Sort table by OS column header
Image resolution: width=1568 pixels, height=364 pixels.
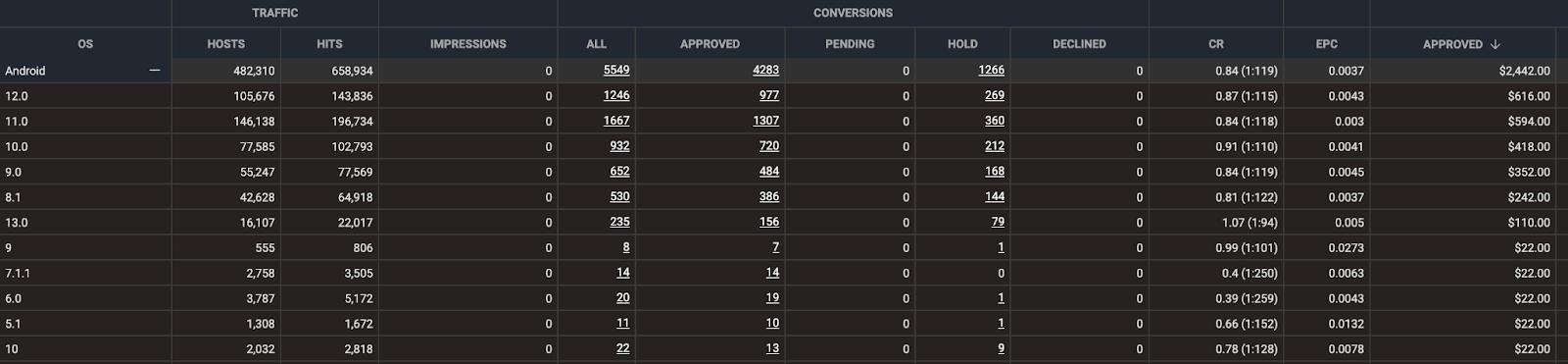[85, 44]
